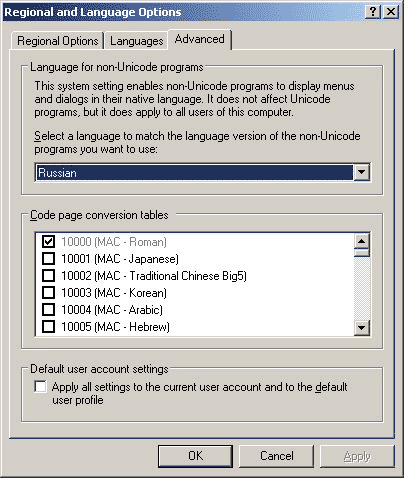Viewport: 404px width, 478px height.
Task: Click the code page list scroll-down arrow
Action: tap(362, 327)
